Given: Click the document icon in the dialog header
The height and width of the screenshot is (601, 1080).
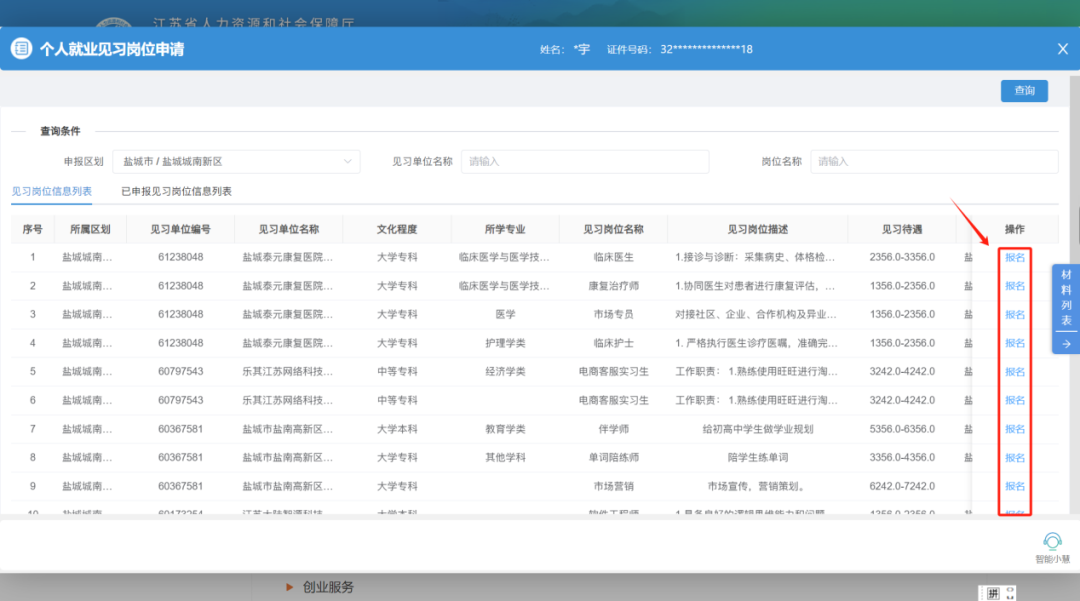Looking at the screenshot, I should click(x=20, y=48).
